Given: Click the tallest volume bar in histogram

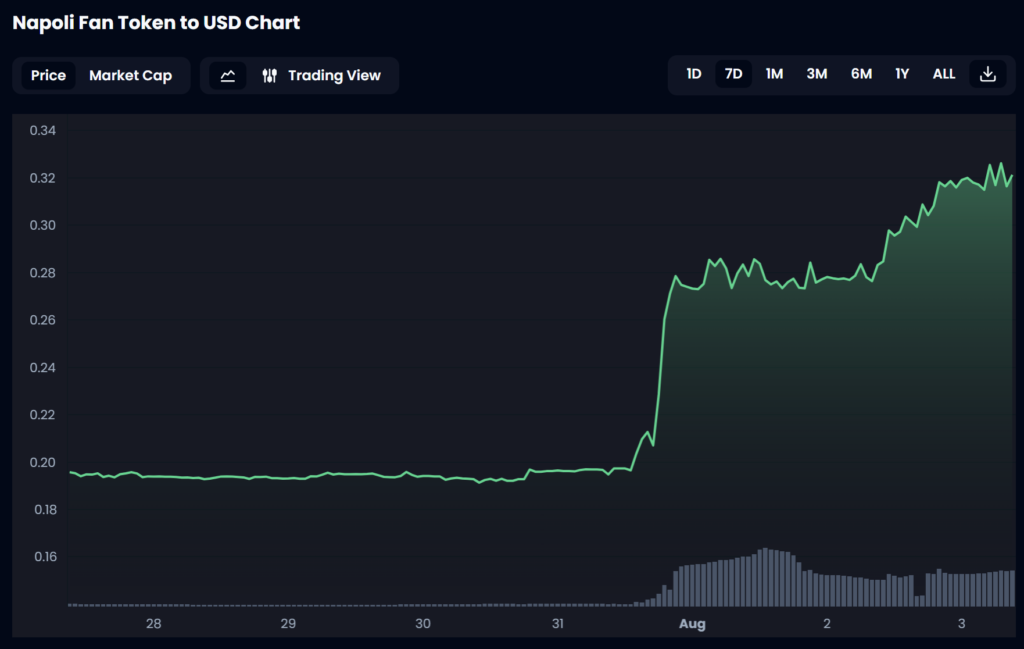Looking at the screenshot, I should [765, 577].
